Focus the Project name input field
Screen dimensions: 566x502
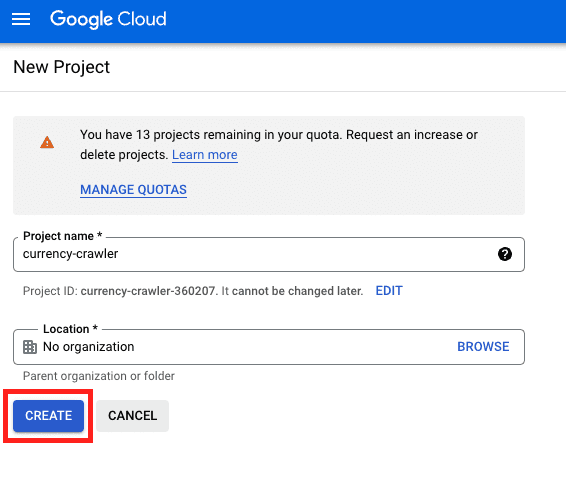tap(269, 254)
